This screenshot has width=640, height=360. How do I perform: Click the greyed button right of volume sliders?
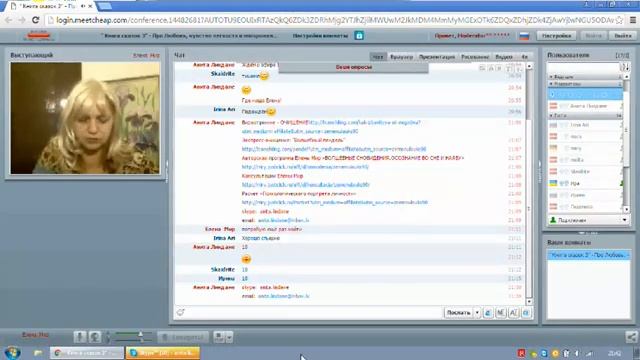(183, 337)
